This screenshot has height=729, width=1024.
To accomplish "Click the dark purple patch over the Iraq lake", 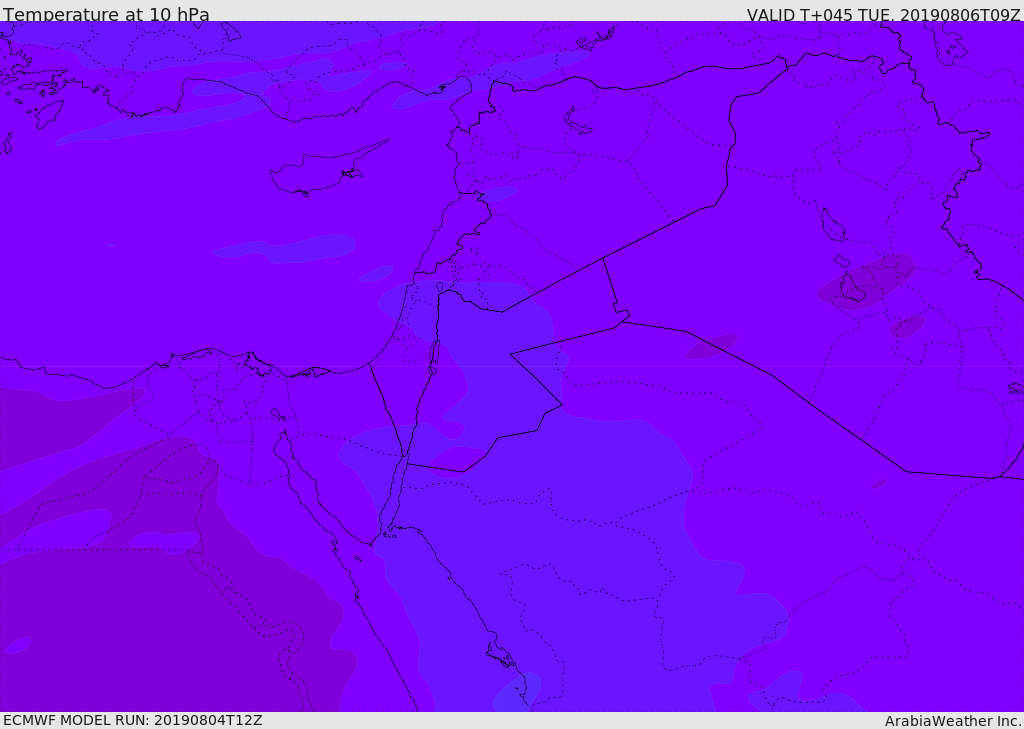I will [866, 282].
